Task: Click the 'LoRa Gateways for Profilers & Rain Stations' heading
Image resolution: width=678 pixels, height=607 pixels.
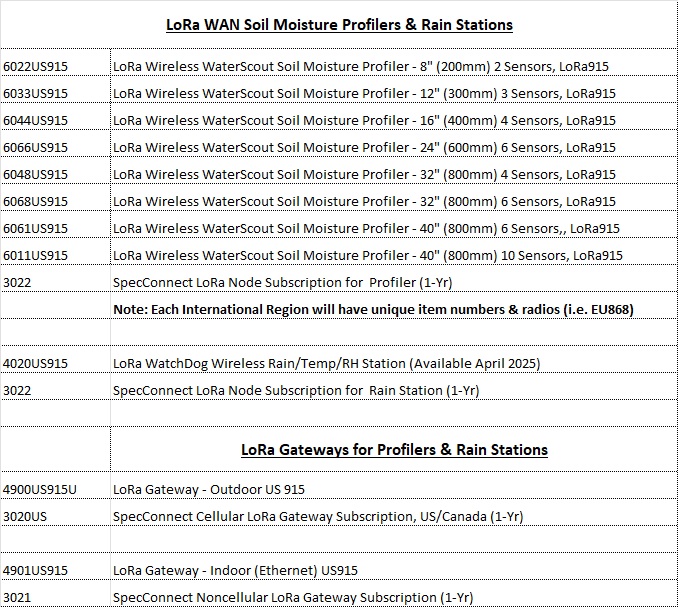Action: 394,450
